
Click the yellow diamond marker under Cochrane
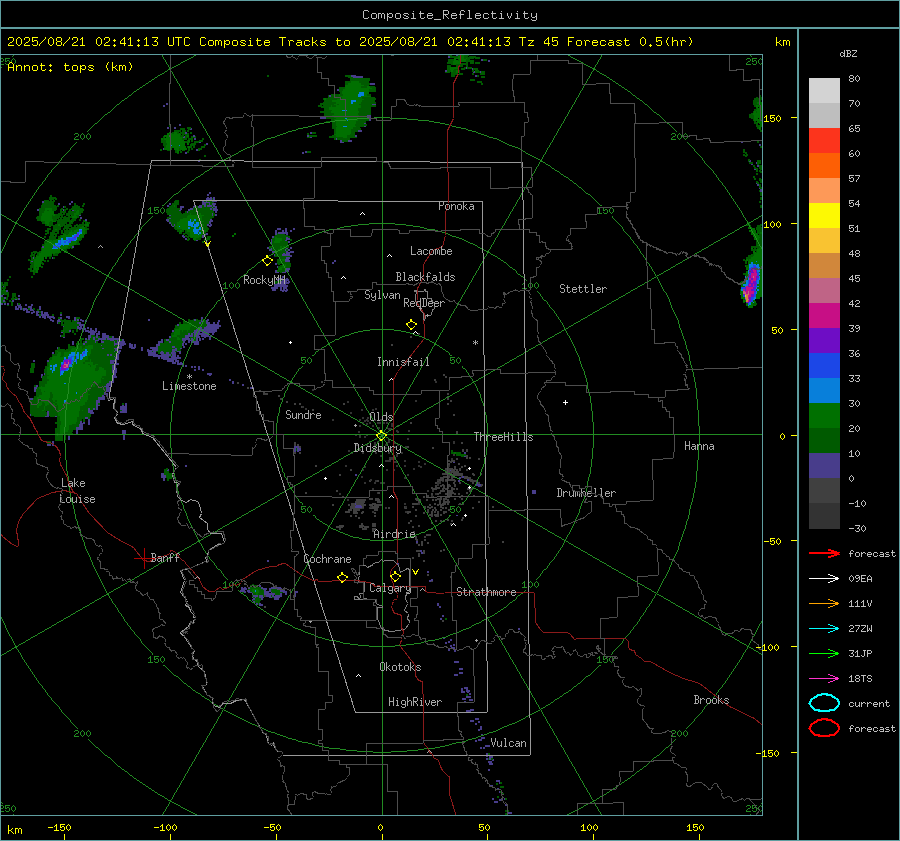[x=342, y=577]
